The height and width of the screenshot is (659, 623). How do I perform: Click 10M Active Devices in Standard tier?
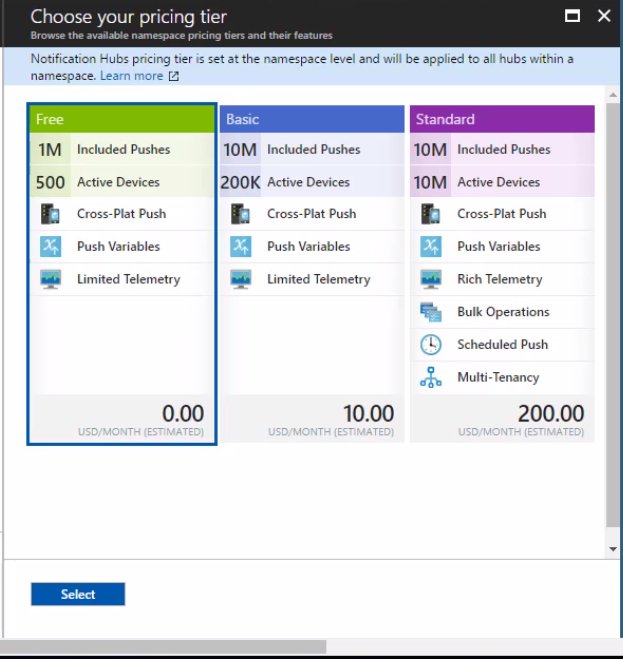[x=502, y=182]
